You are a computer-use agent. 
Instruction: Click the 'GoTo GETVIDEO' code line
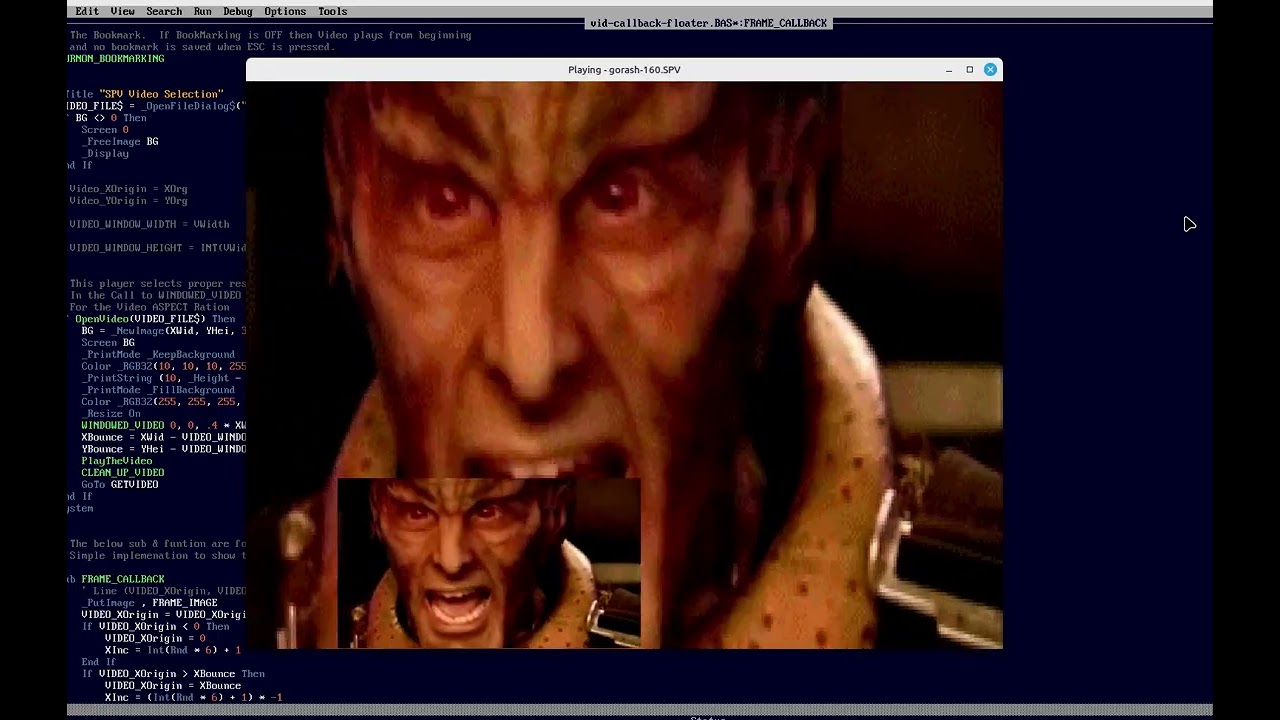click(120, 485)
